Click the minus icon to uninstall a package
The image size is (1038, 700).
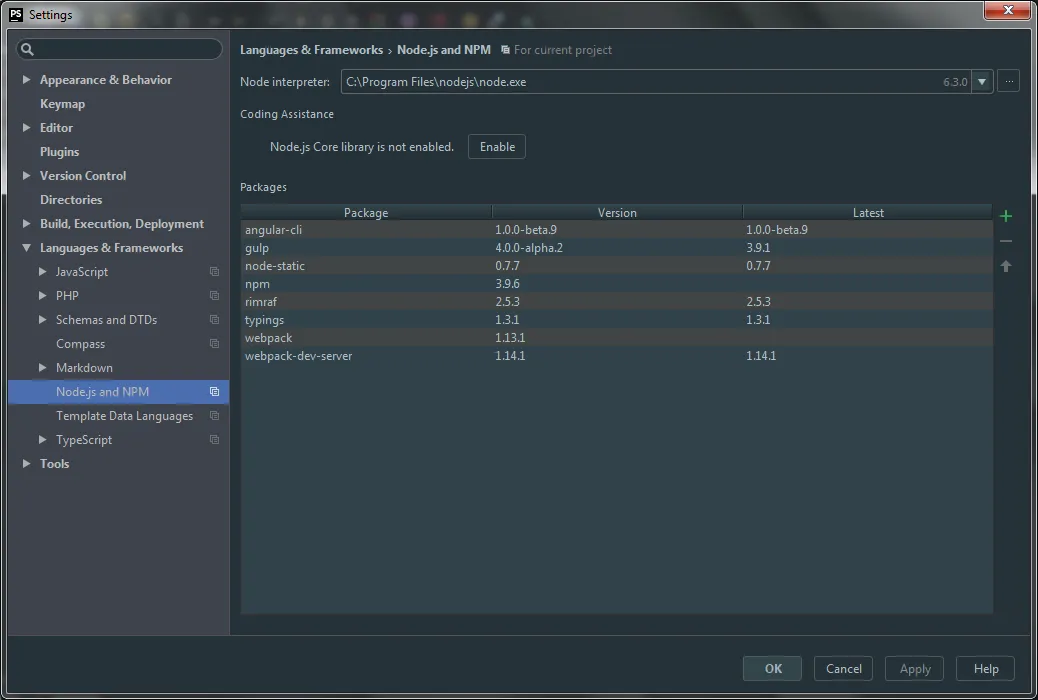[1006, 241]
